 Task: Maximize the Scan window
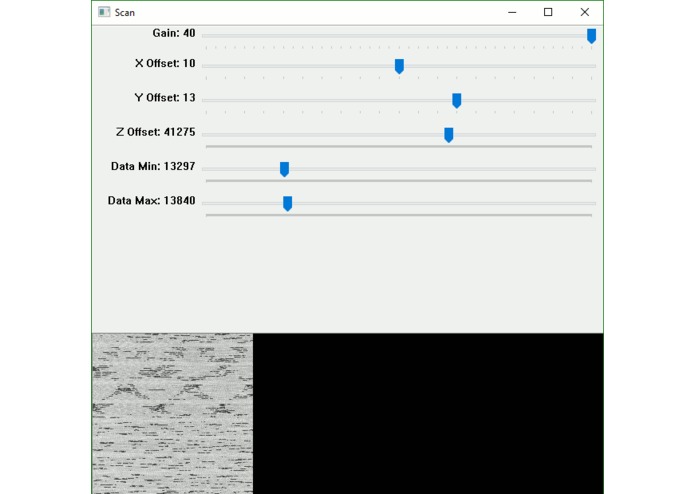[x=548, y=12]
